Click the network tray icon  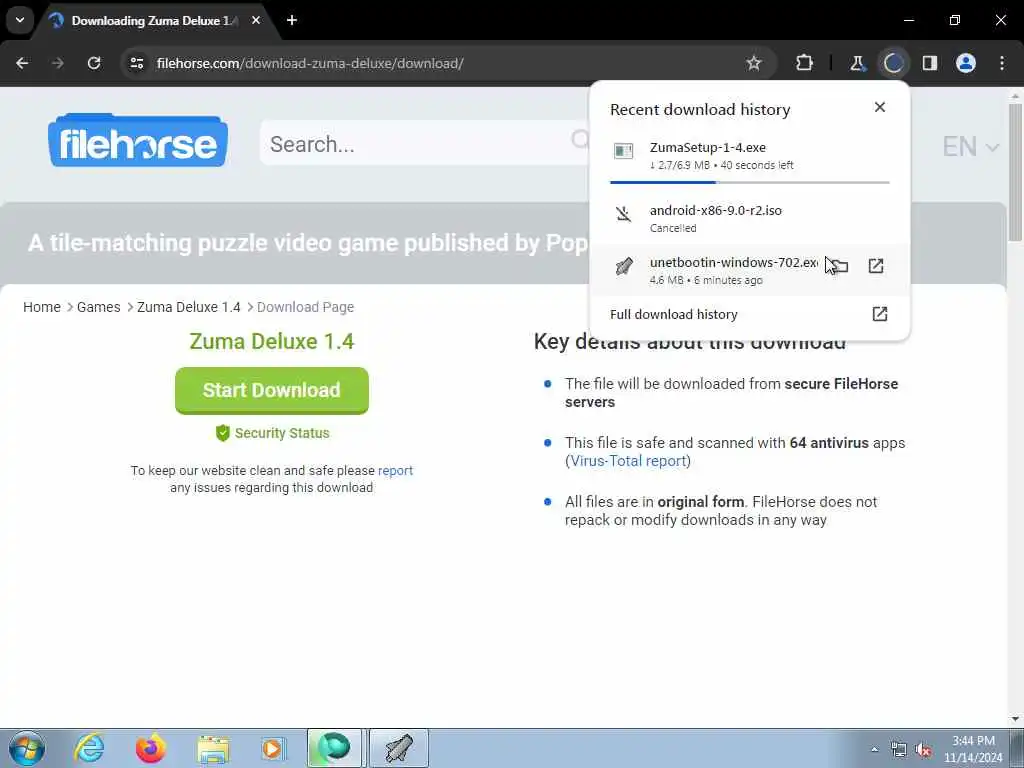899,750
